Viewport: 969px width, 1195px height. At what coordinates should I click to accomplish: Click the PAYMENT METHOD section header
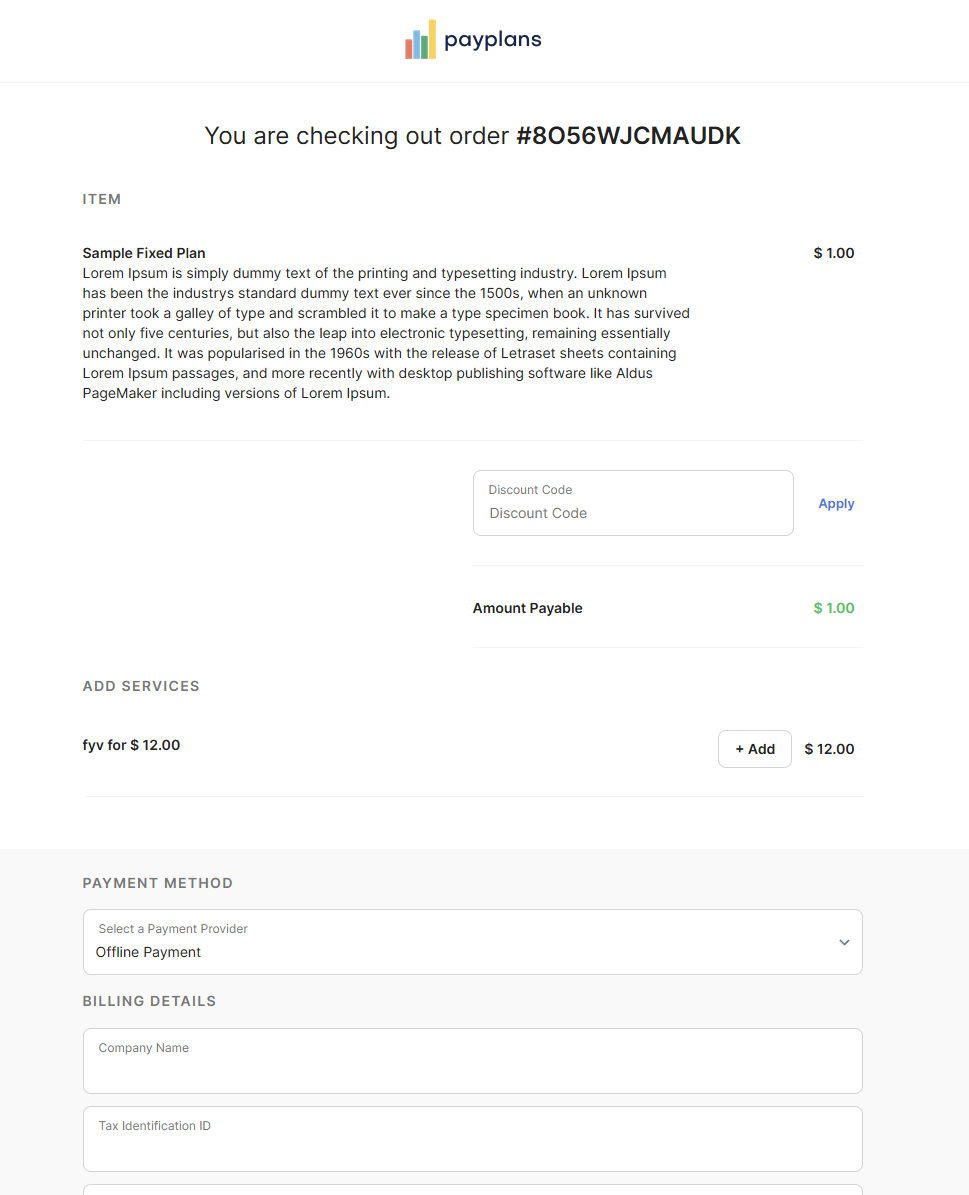(x=157, y=883)
